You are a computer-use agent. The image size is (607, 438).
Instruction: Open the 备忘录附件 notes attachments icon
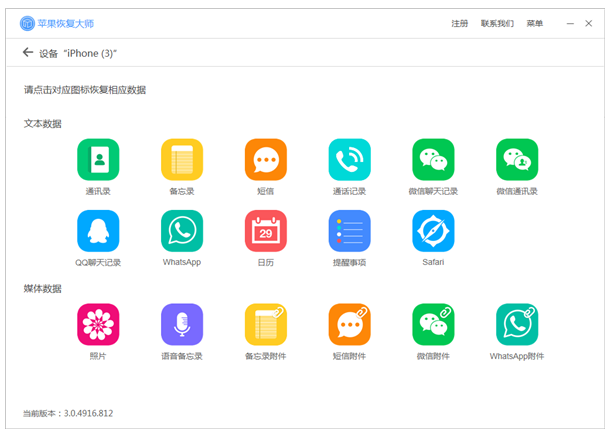click(266, 324)
